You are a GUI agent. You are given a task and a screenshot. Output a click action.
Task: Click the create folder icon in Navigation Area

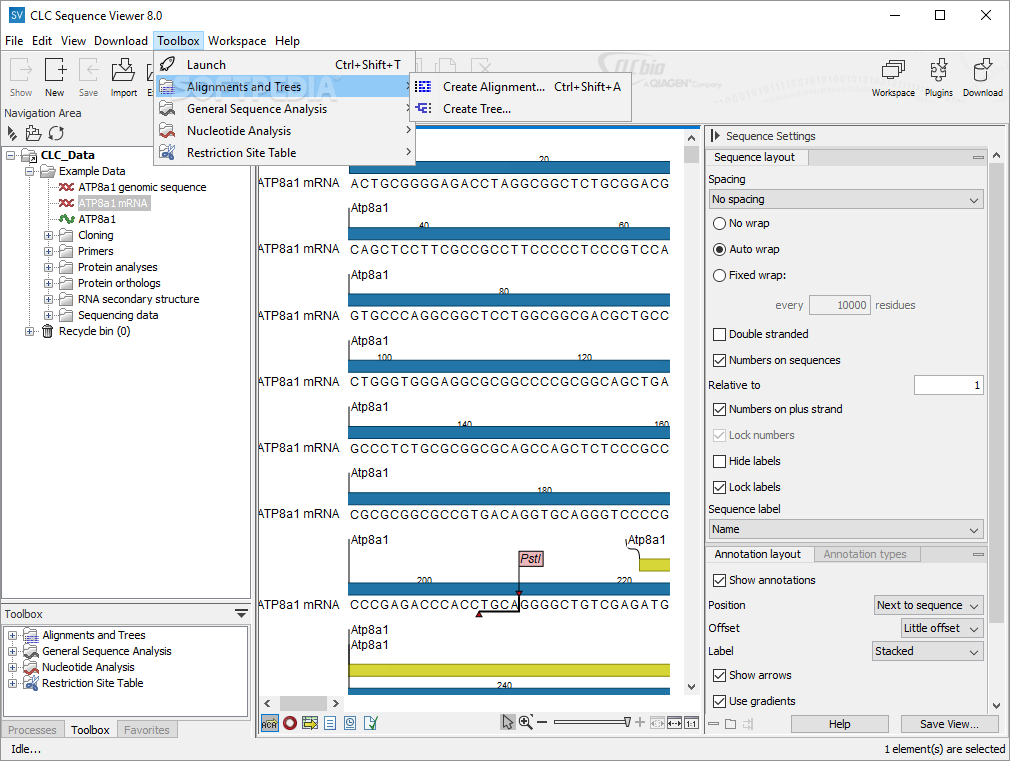[33, 133]
